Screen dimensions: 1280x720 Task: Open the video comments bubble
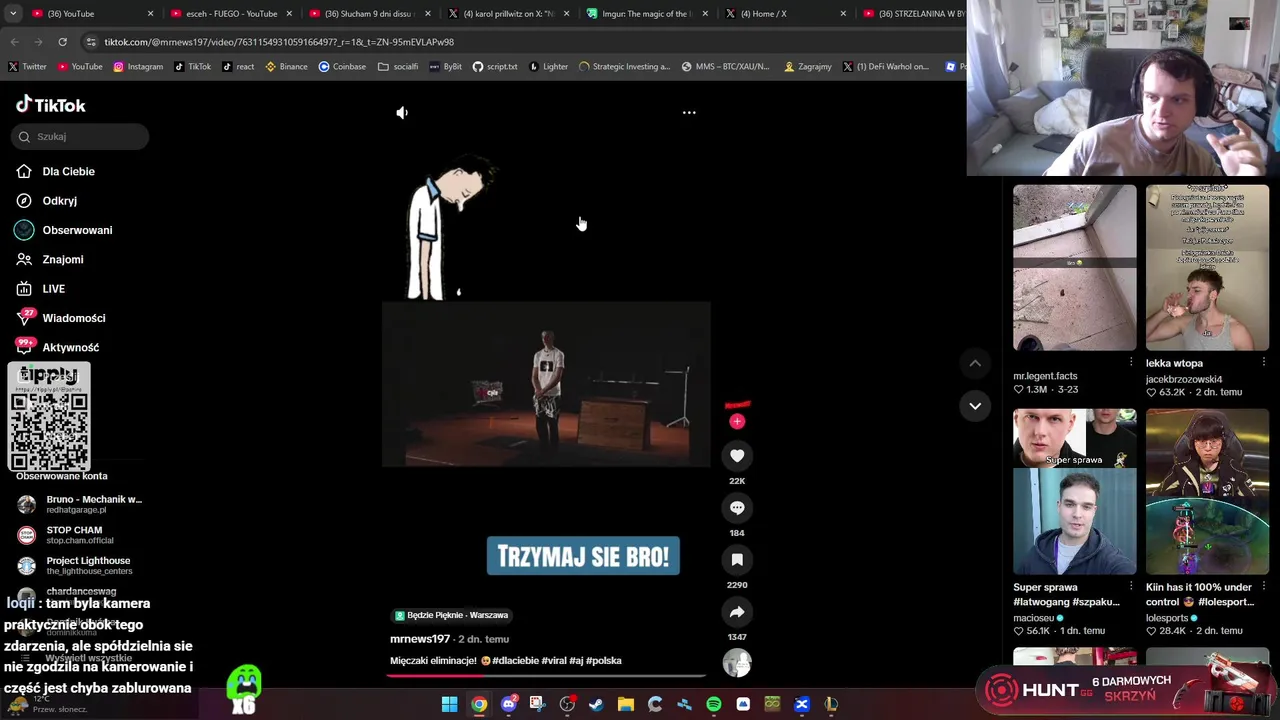tap(737, 508)
